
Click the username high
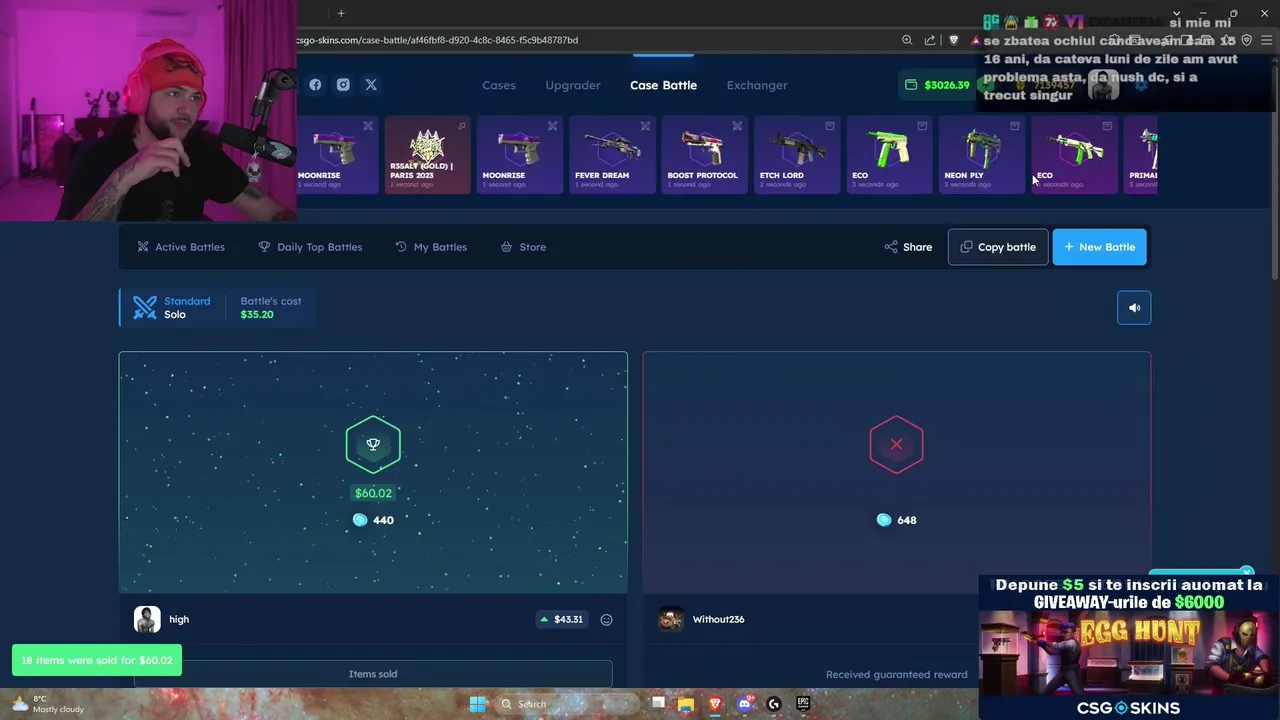coord(179,619)
